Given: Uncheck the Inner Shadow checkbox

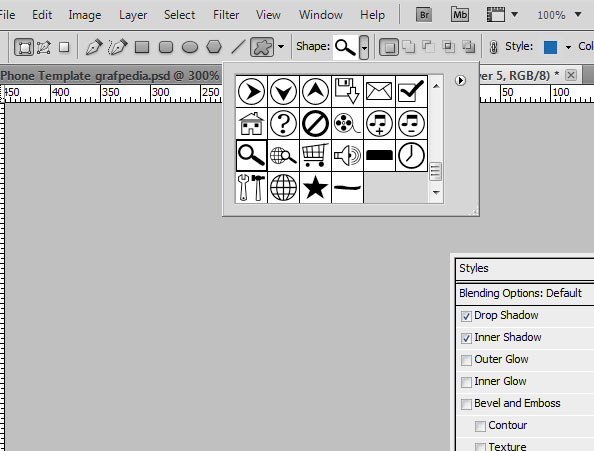Looking at the screenshot, I should click(466, 338).
